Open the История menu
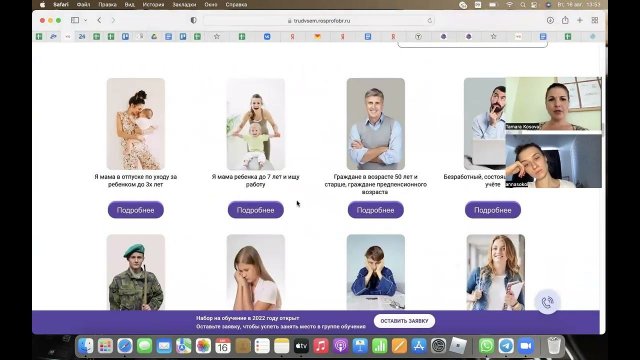 pos(153,4)
